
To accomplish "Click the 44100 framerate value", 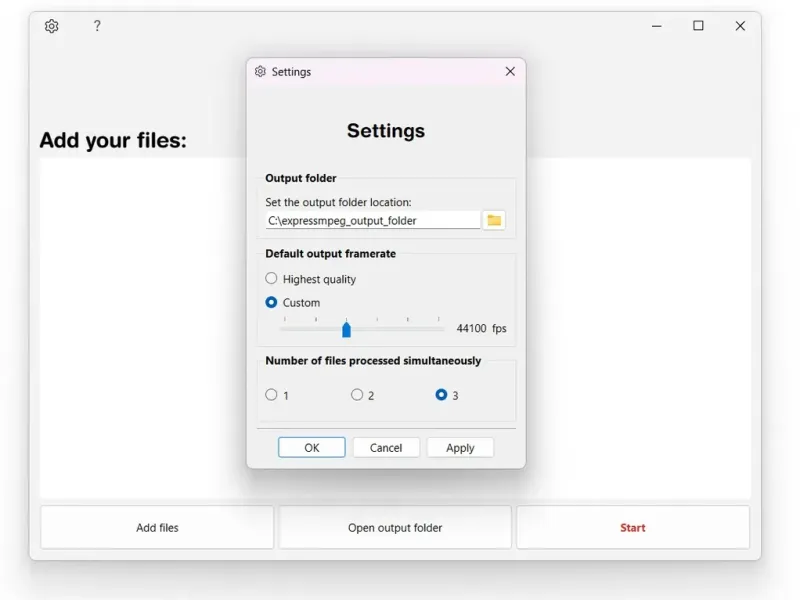I will tap(471, 328).
